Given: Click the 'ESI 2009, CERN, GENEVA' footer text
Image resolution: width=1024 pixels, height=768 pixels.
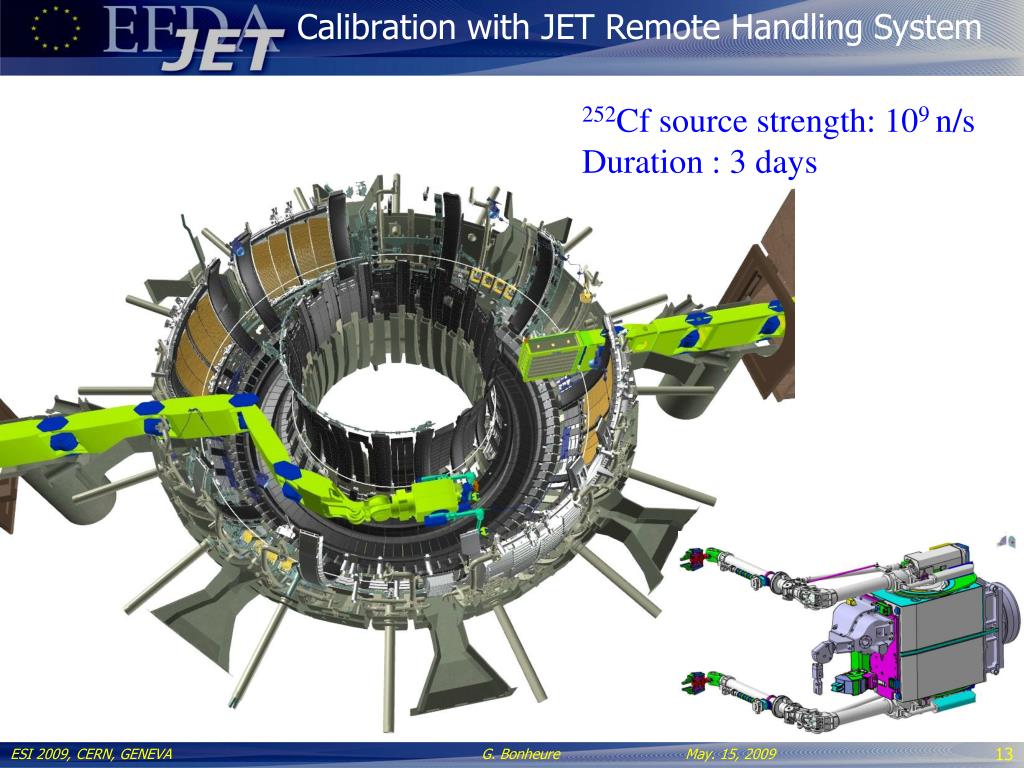Looking at the screenshot, I should pyautogui.click(x=92, y=754).
